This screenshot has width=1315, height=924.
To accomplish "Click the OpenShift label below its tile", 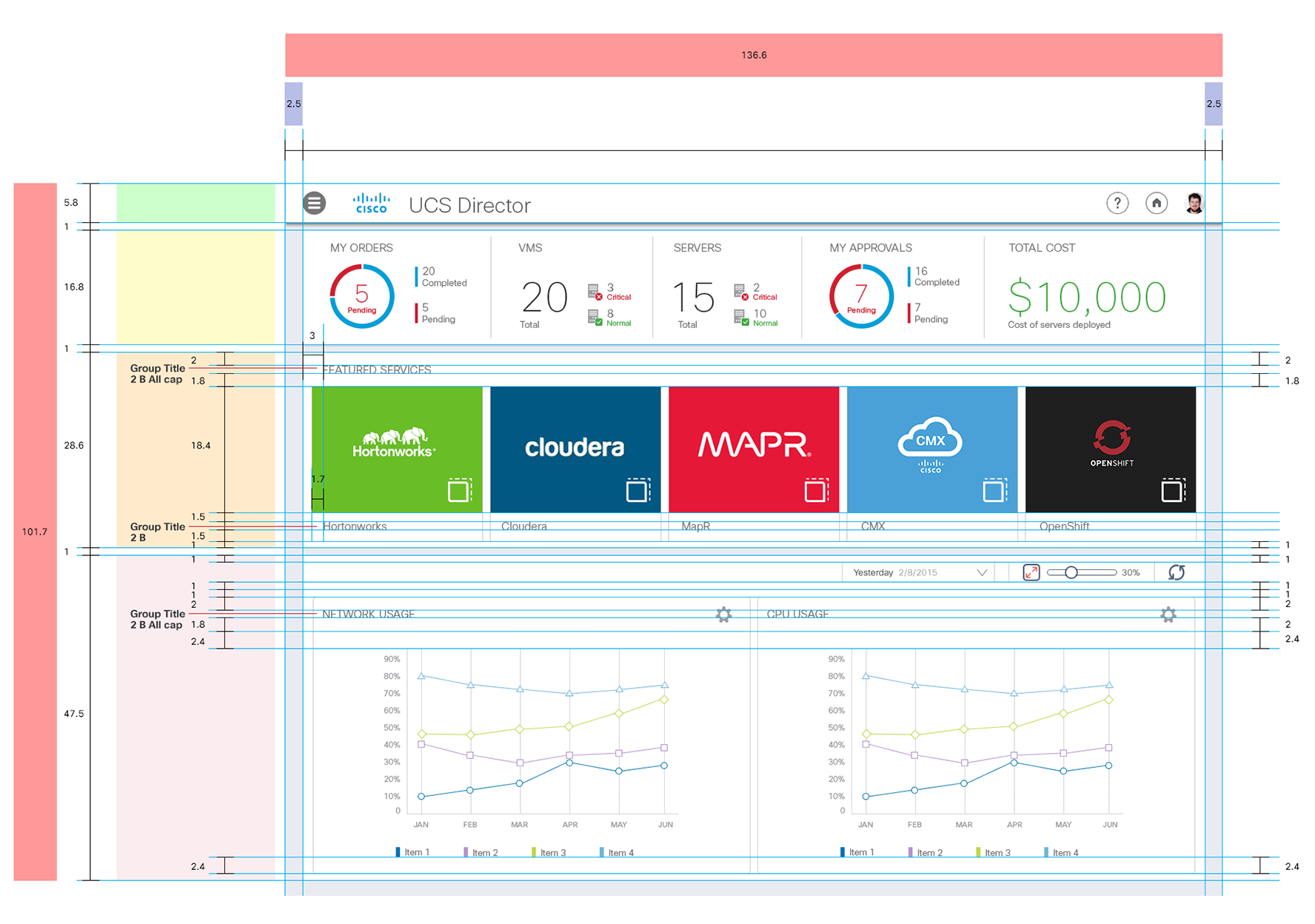I will coord(1064,526).
